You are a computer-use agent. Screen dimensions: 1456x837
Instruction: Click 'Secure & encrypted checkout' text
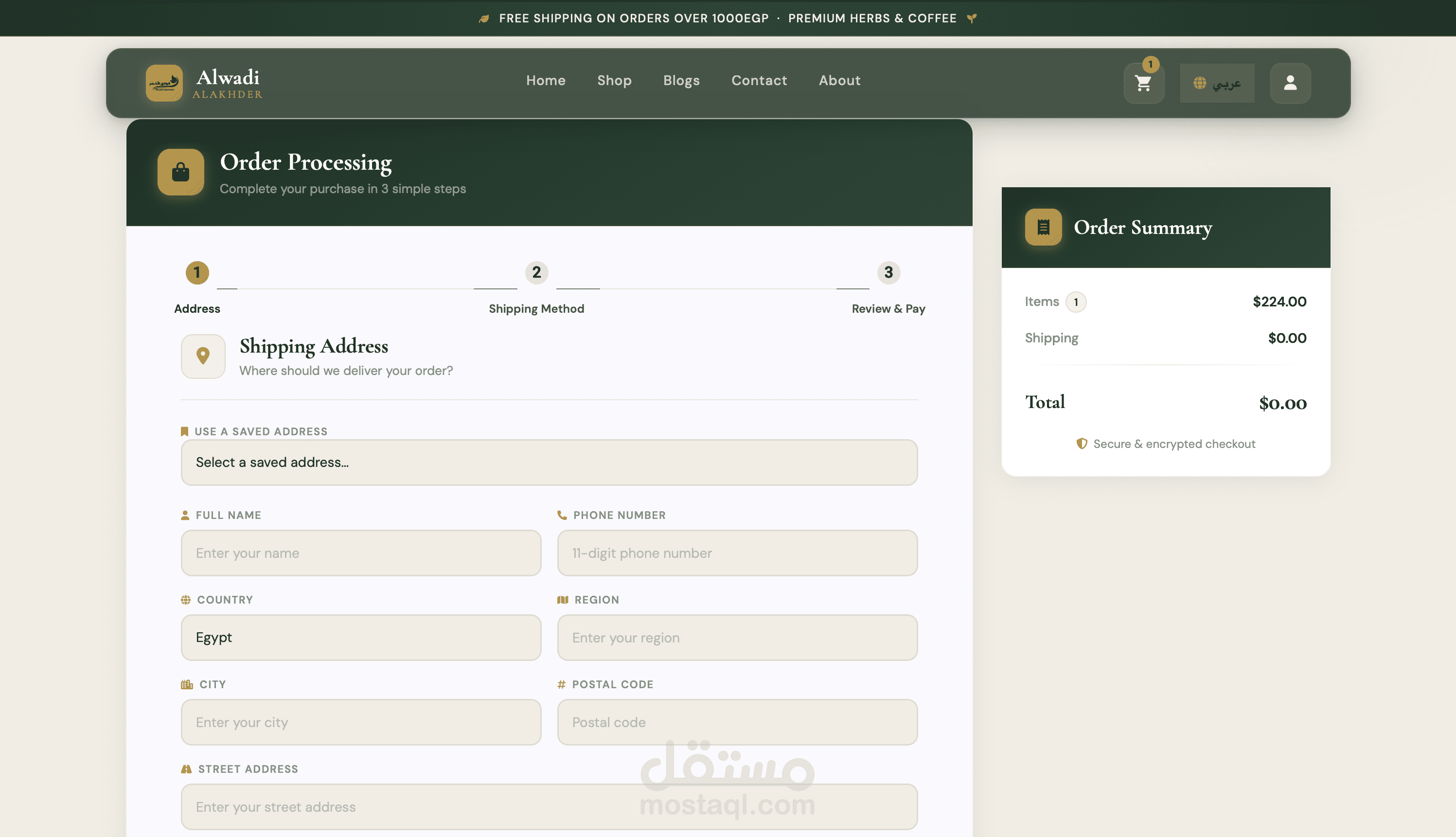pos(1174,444)
